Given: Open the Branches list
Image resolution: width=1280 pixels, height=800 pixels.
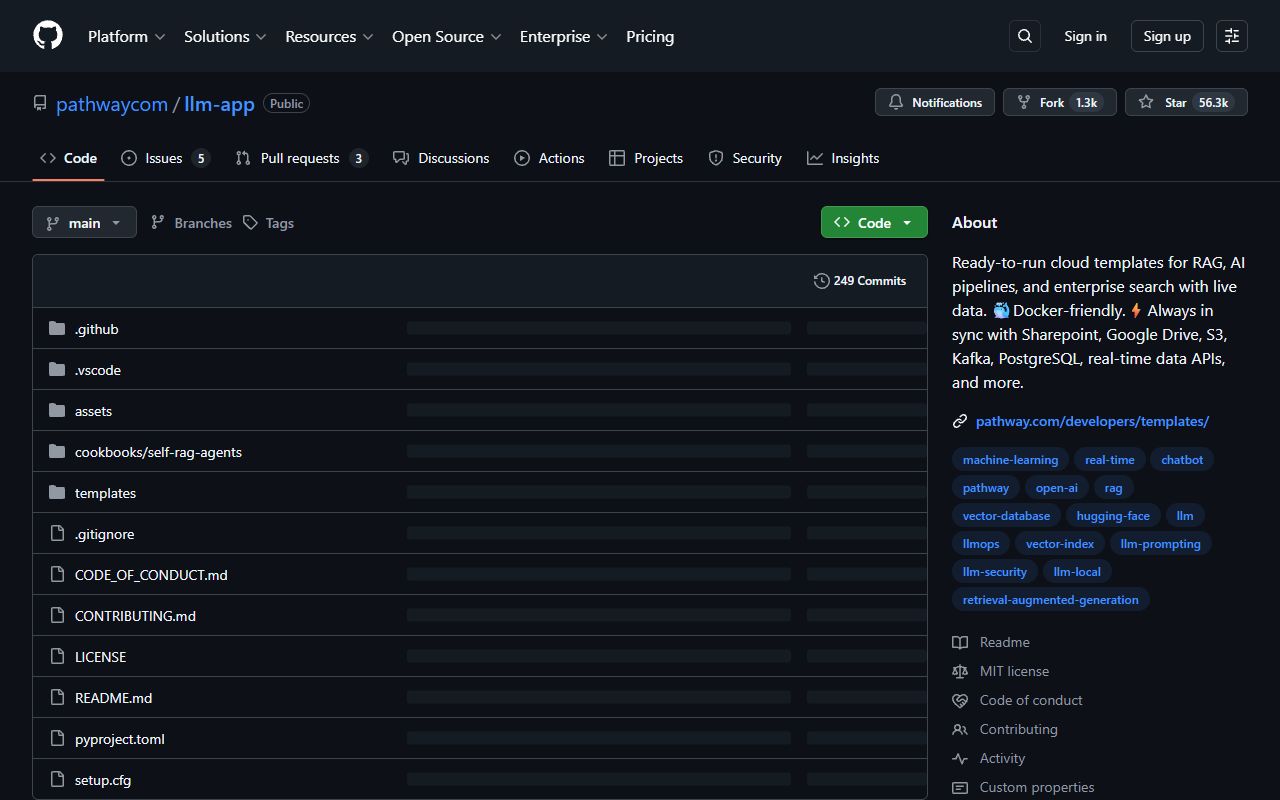Looking at the screenshot, I should (191, 223).
